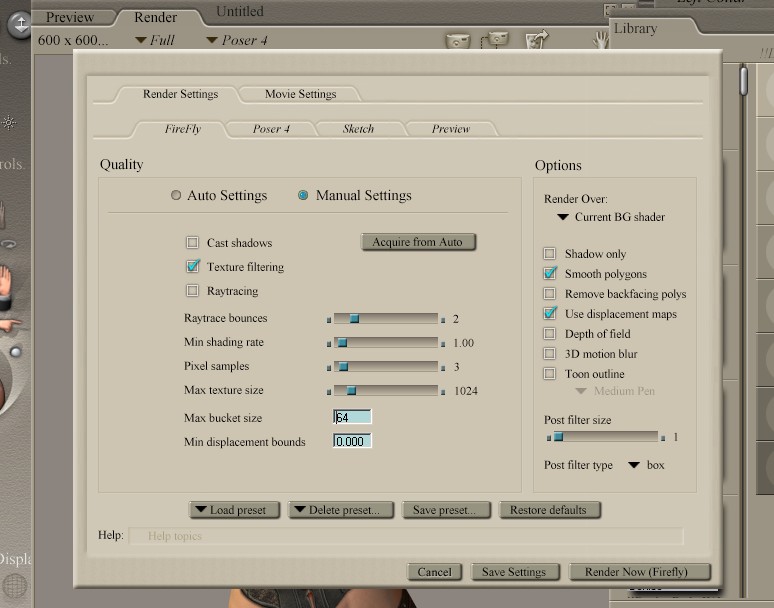Check Remove backfacing polys
The image size is (774, 608).
(549, 294)
